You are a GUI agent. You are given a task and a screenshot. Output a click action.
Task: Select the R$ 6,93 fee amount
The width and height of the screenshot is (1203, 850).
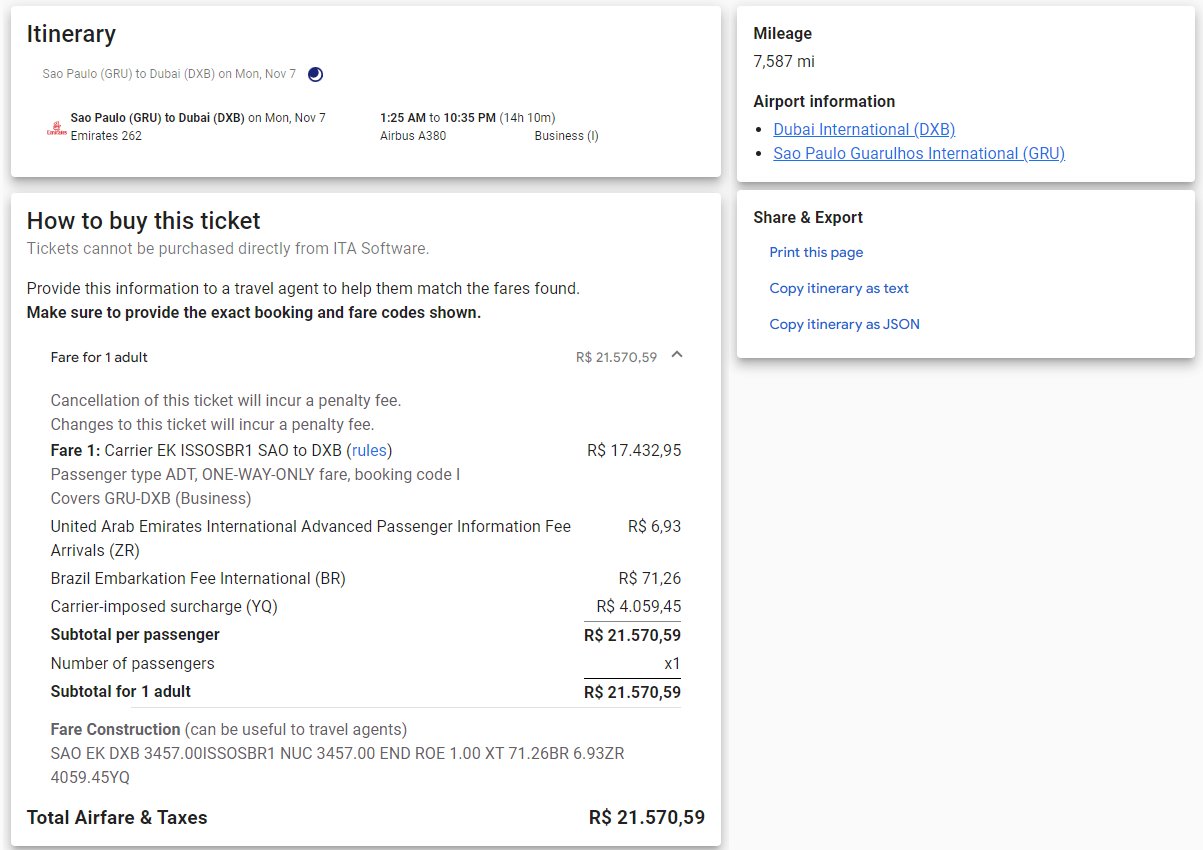point(654,526)
